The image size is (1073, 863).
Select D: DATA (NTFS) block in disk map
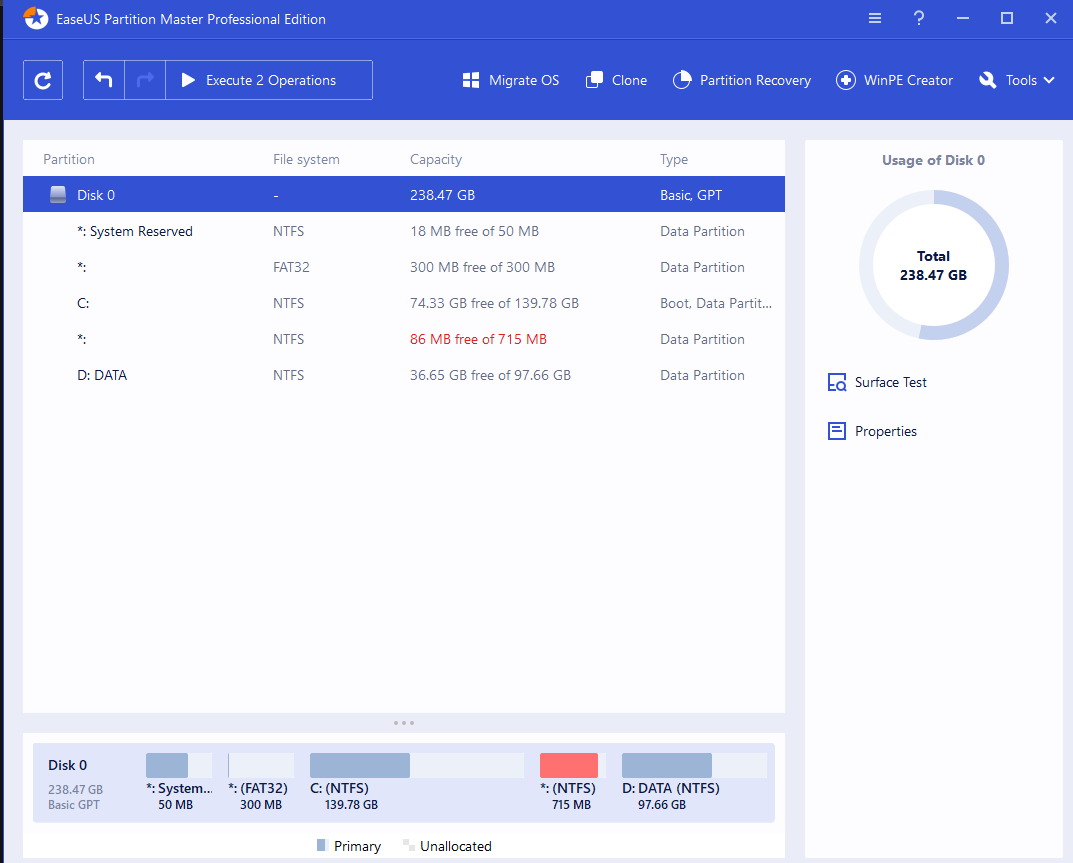coord(694,782)
